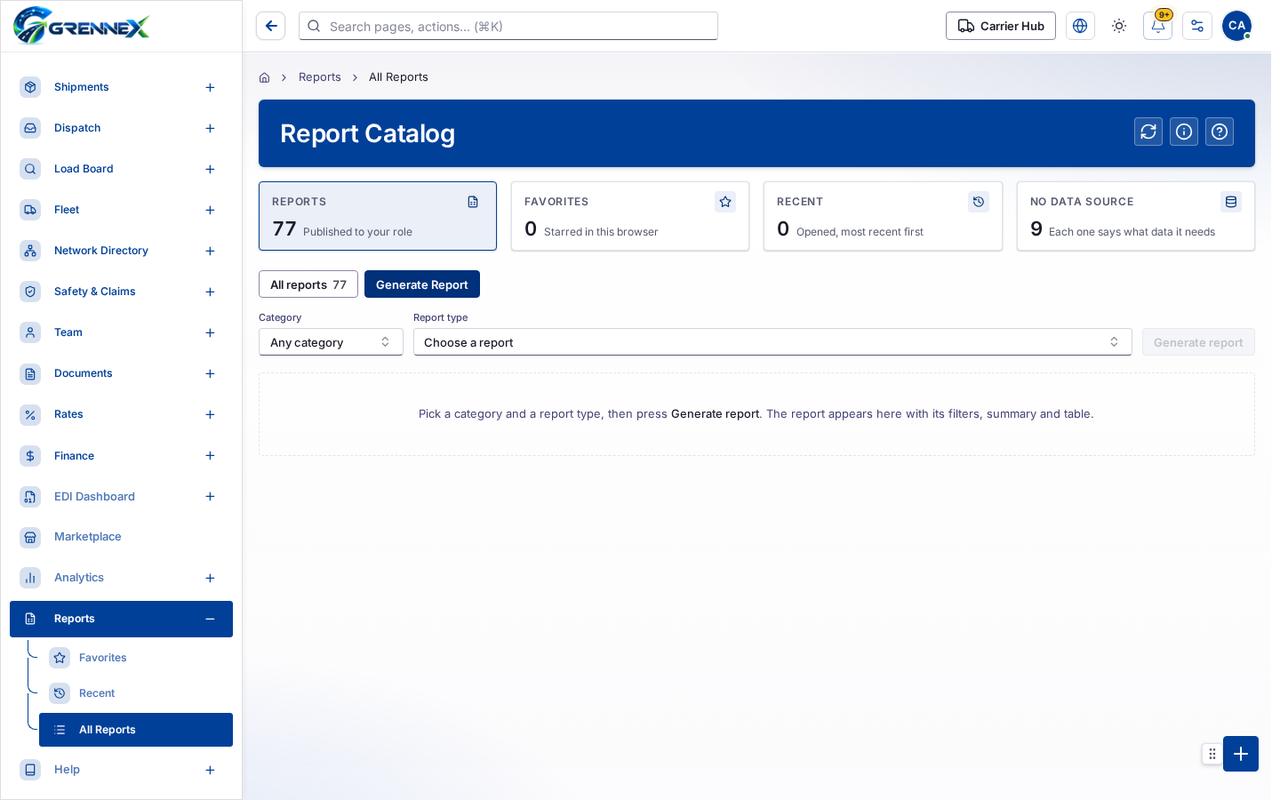Viewport: 1280px width, 800px height.
Task: Open EDI Dashboard in sidebar
Action: click(x=121, y=496)
